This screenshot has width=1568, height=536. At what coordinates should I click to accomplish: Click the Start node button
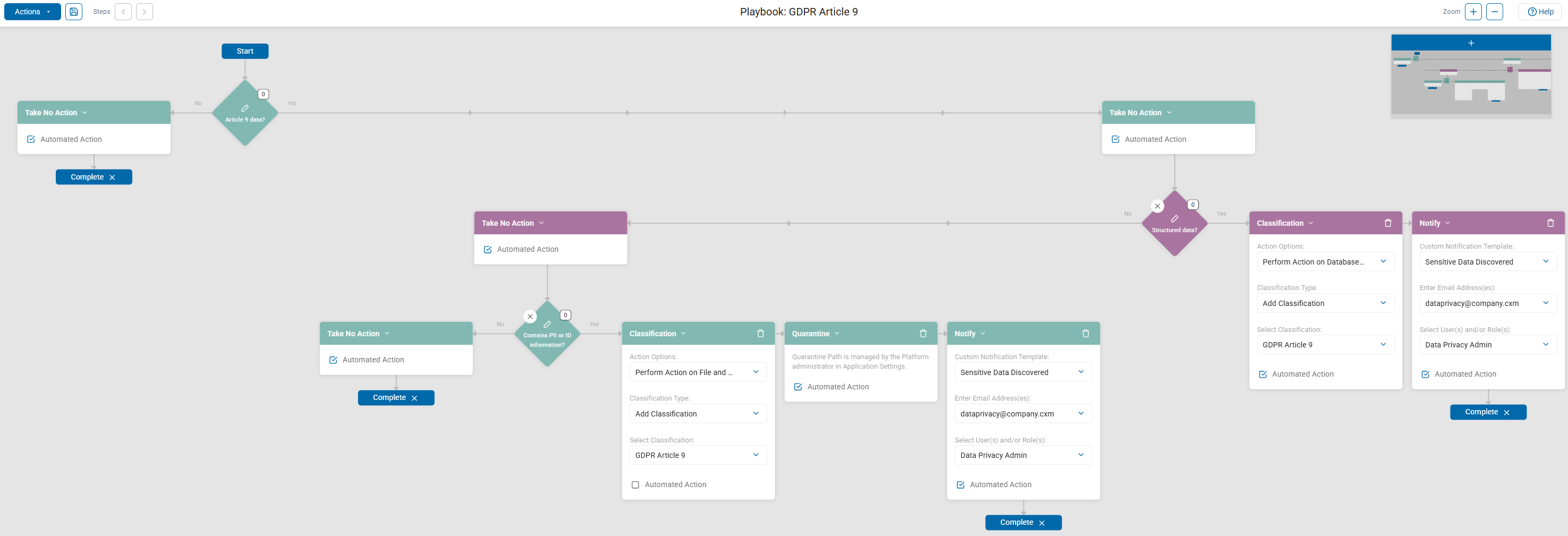[245, 51]
